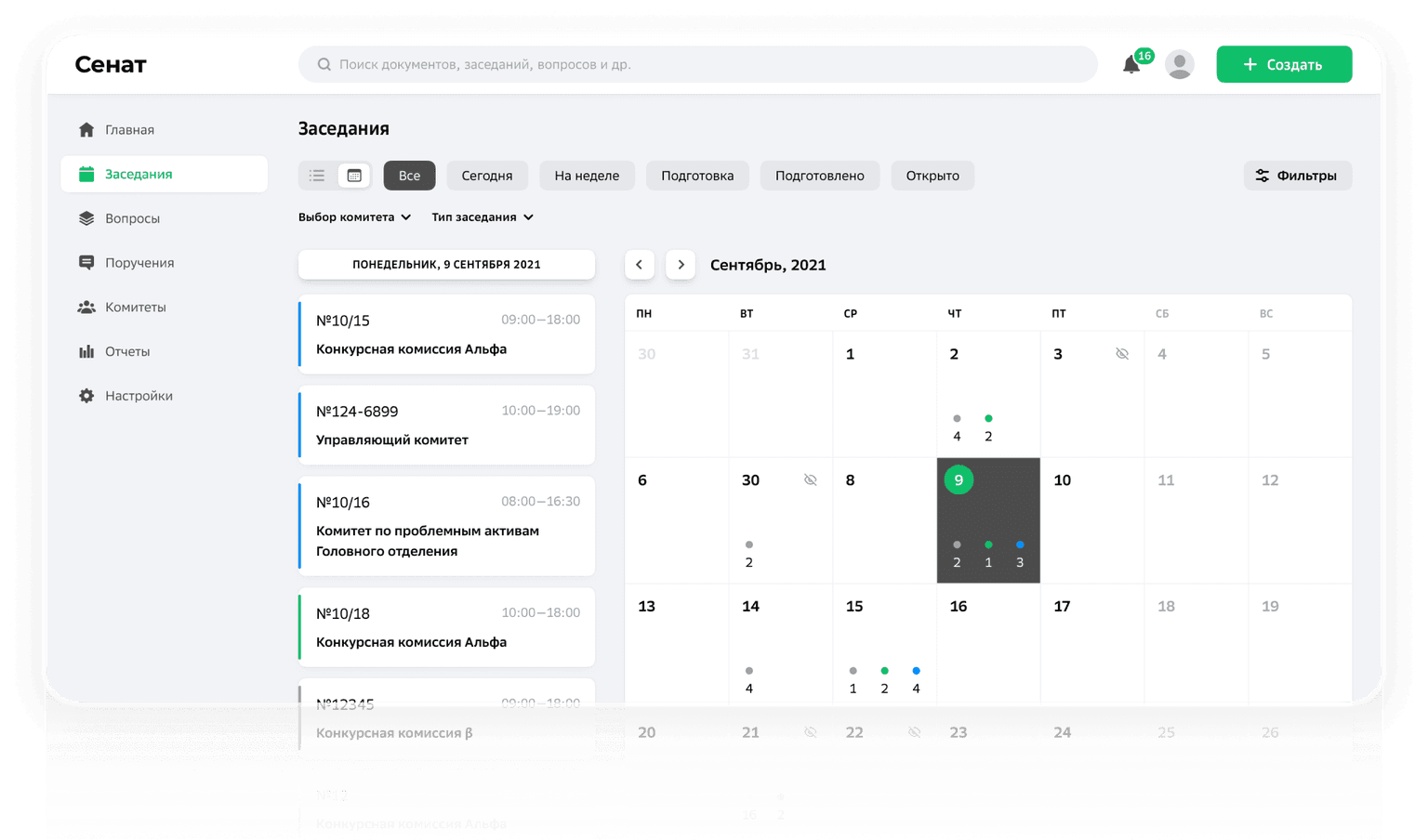Viewport: 1428px width, 840px height.
Task: Click the search magnifier icon
Action: [324, 64]
